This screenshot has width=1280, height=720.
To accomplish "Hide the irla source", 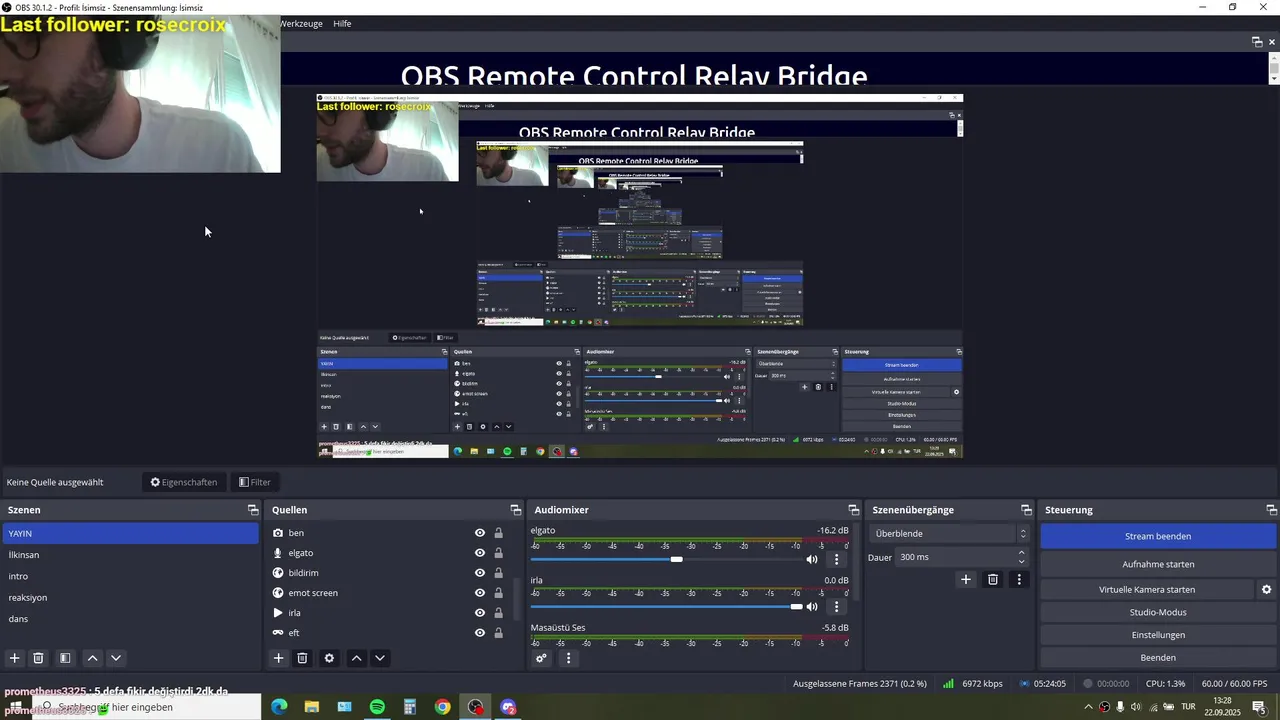I will pyautogui.click(x=480, y=613).
